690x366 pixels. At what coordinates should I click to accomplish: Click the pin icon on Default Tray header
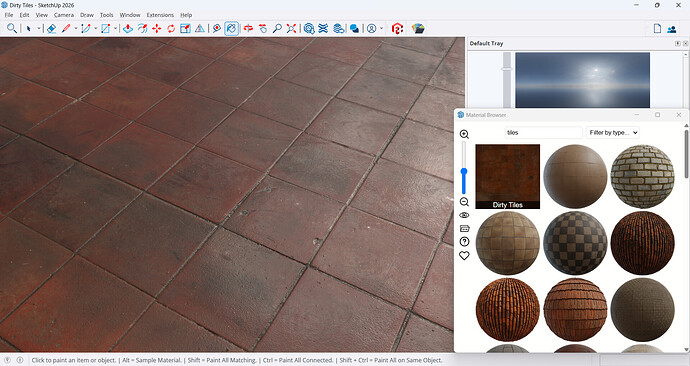pos(678,43)
